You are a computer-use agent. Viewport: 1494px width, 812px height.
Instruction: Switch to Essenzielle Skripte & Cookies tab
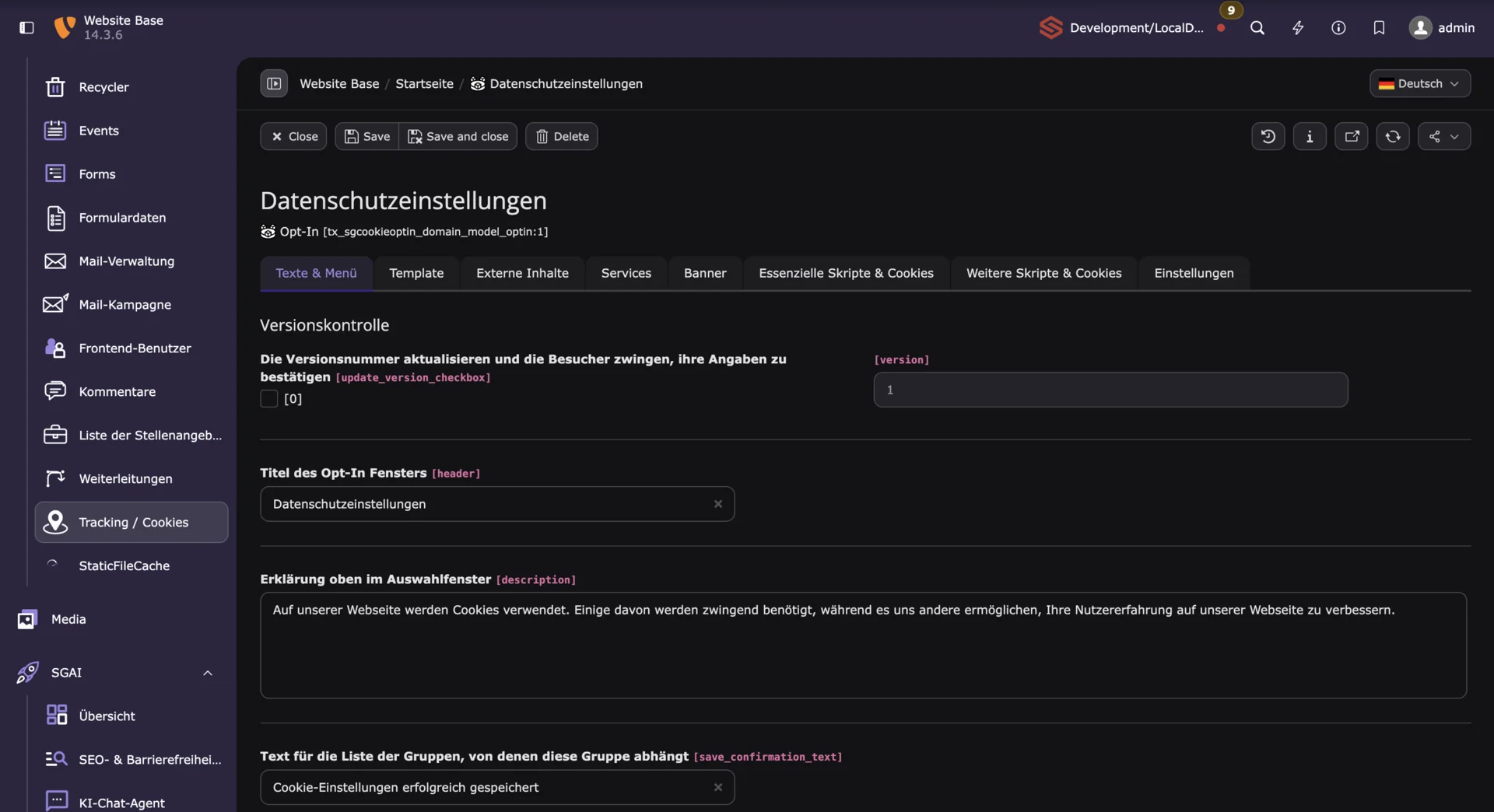847,274
